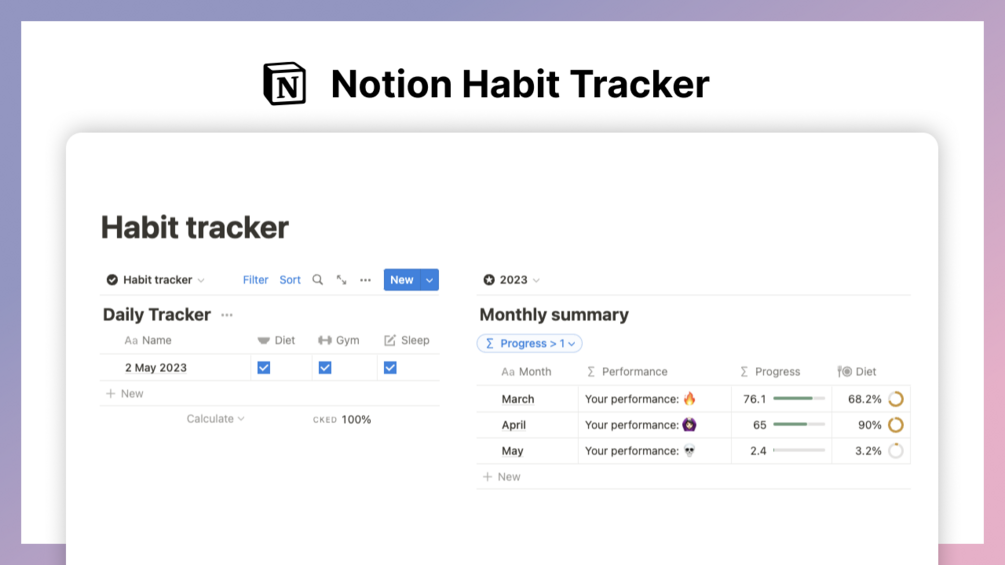
Task: Click the 2023 star view icon
Action: 489,280
